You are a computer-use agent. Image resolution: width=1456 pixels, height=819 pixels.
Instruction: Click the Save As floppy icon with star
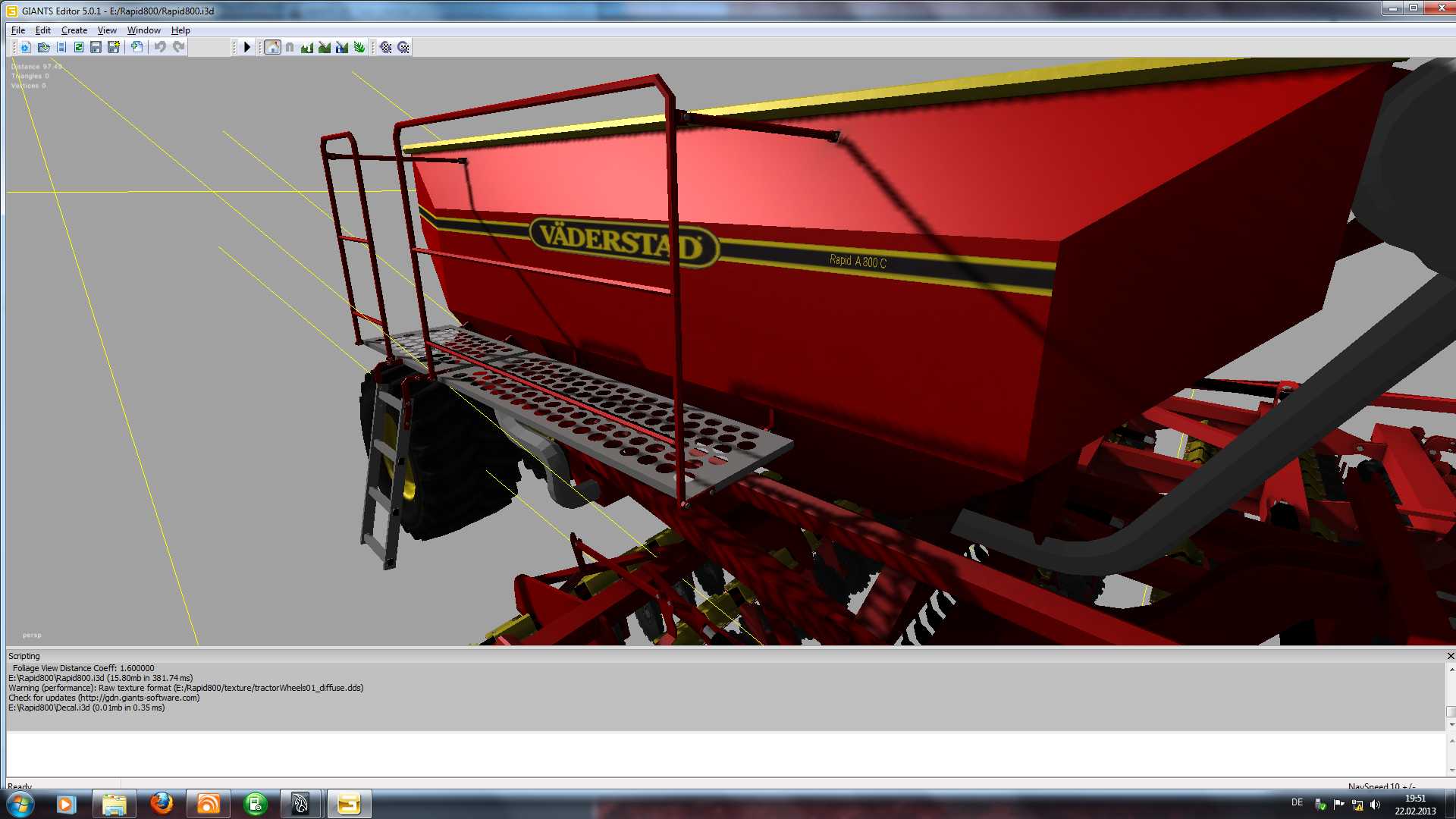(x=114, y=47)
